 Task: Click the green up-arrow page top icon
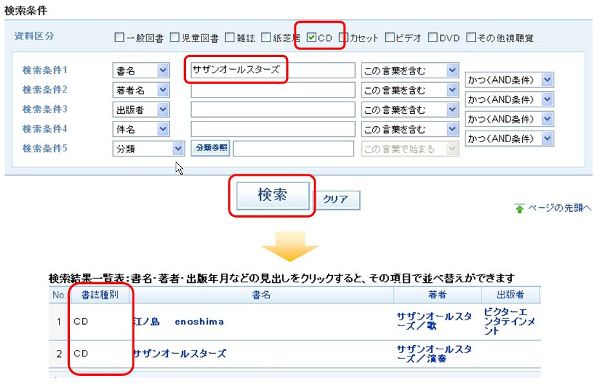click(x=519, y=208)
